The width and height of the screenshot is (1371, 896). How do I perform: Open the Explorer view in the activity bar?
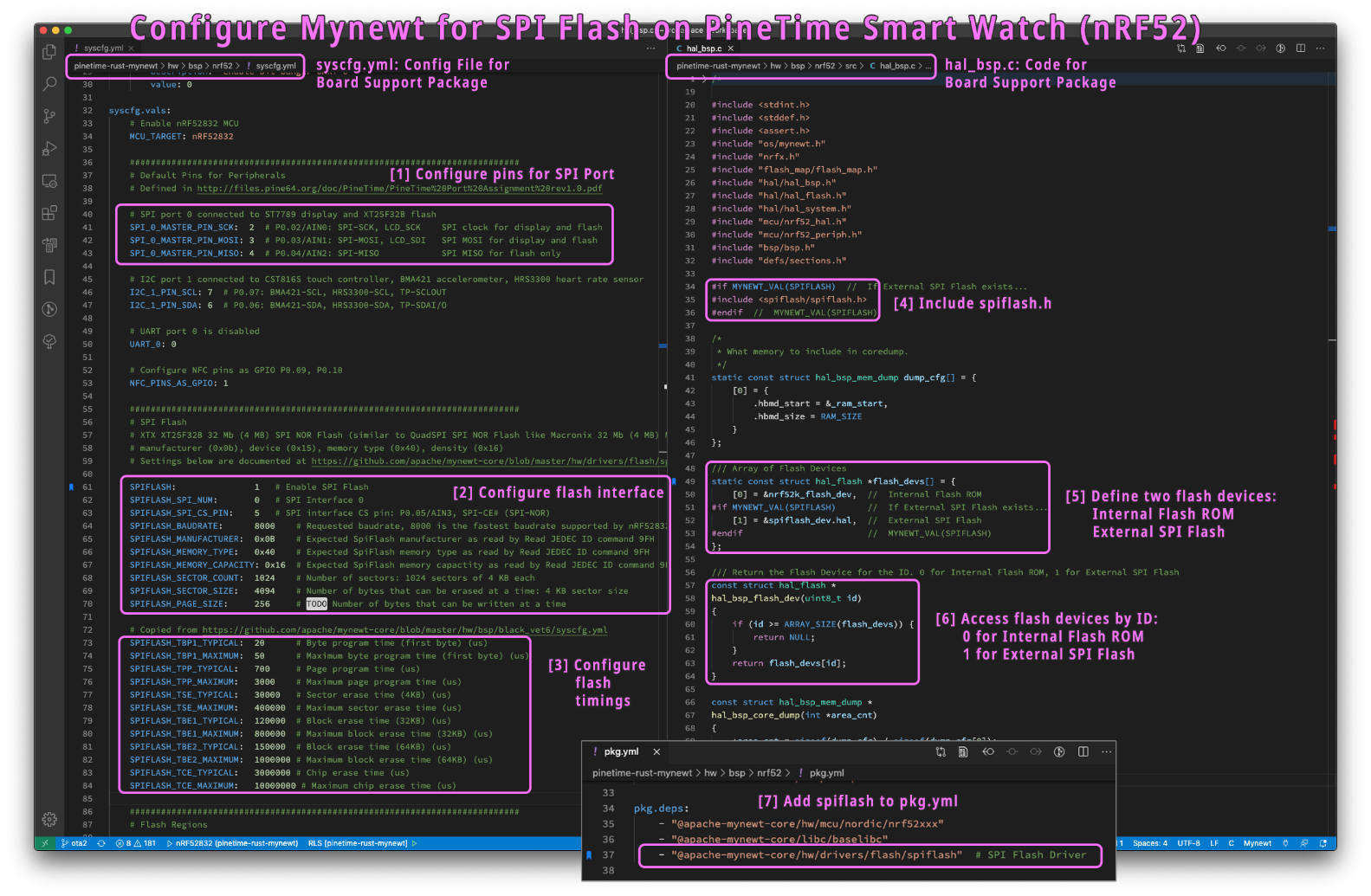pyautogui.click(x=49, y=53)
